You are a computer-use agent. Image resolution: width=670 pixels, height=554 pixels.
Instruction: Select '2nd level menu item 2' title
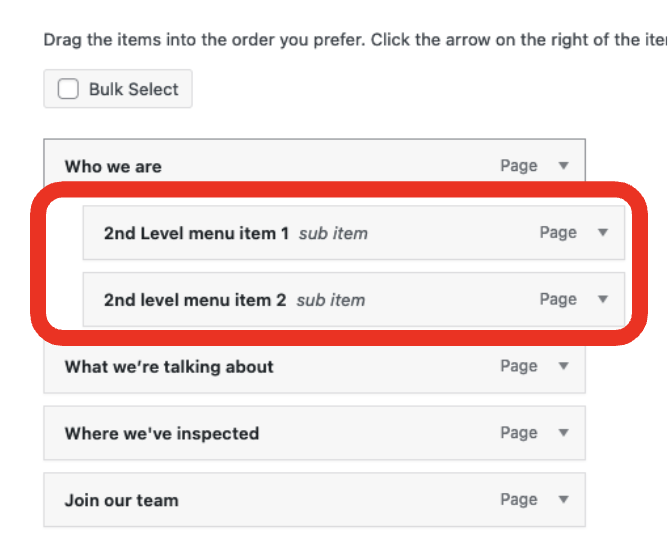pyautogui.click(x=195, y=300)
